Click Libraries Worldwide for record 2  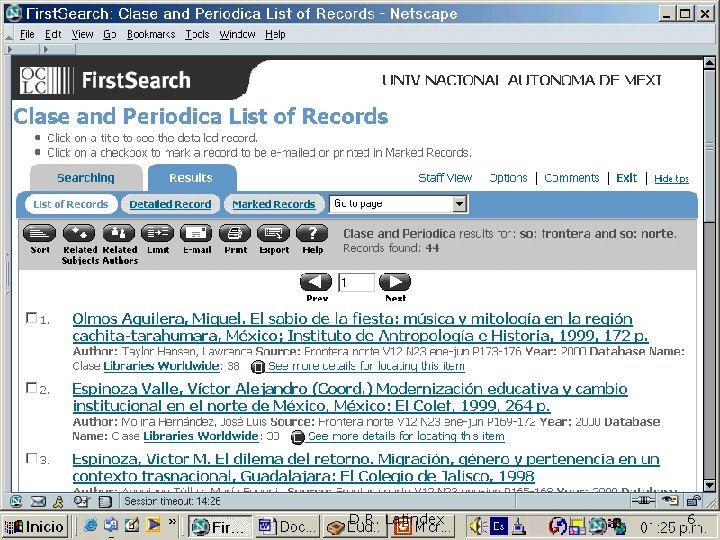click(x=201, y=436)
